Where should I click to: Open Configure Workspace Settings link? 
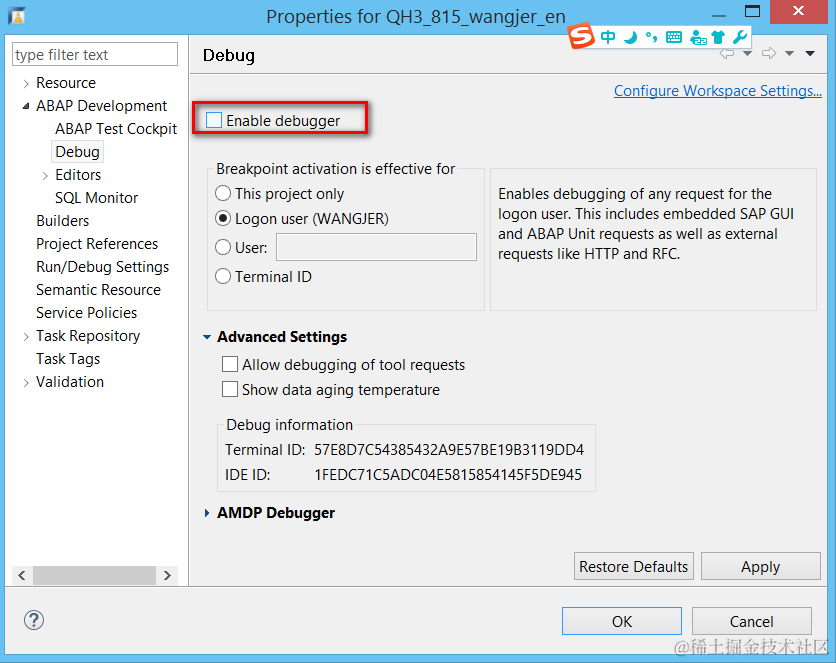(718, 91)
